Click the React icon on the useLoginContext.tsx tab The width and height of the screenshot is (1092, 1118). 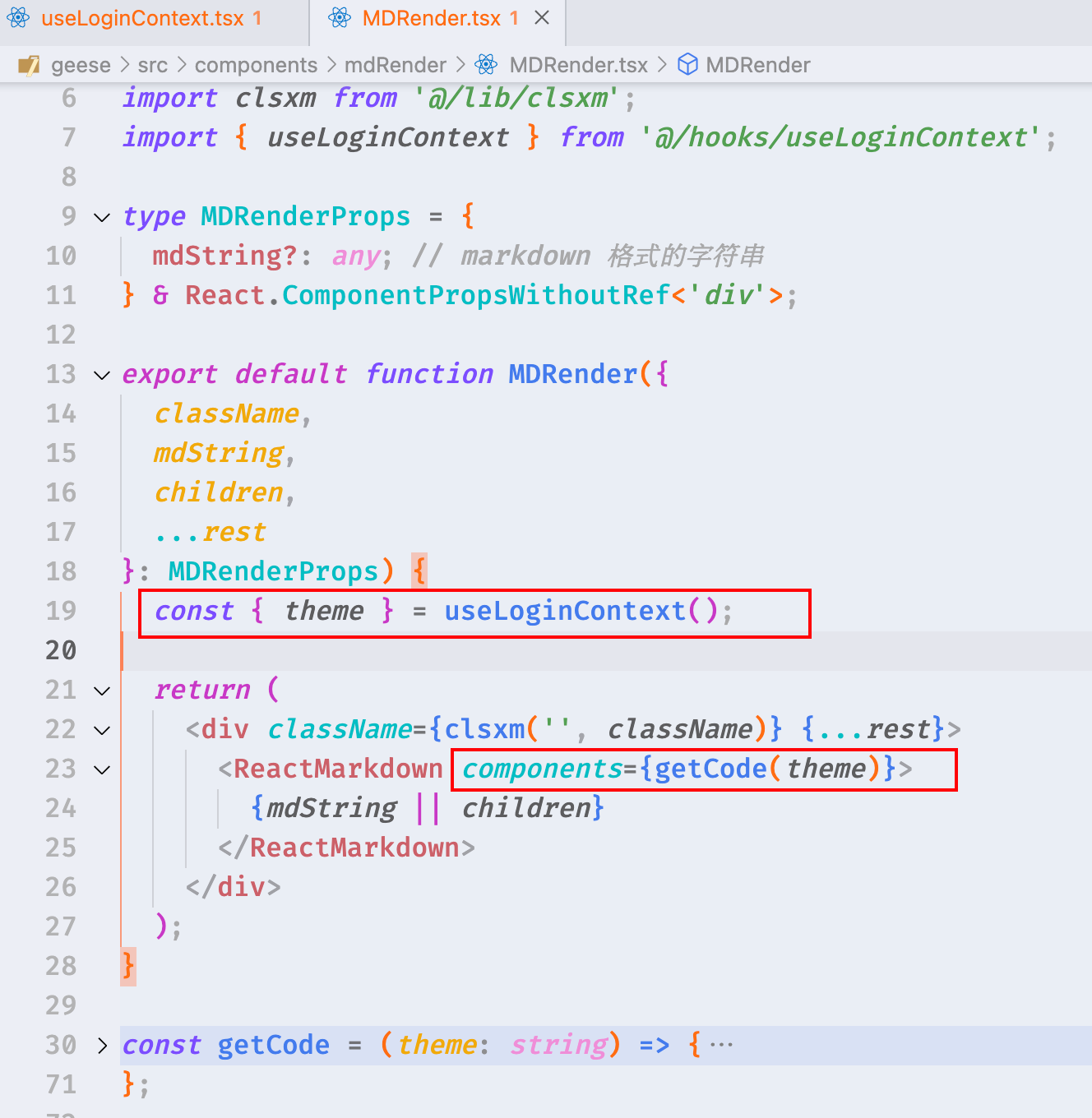click(x=18, y=17)
